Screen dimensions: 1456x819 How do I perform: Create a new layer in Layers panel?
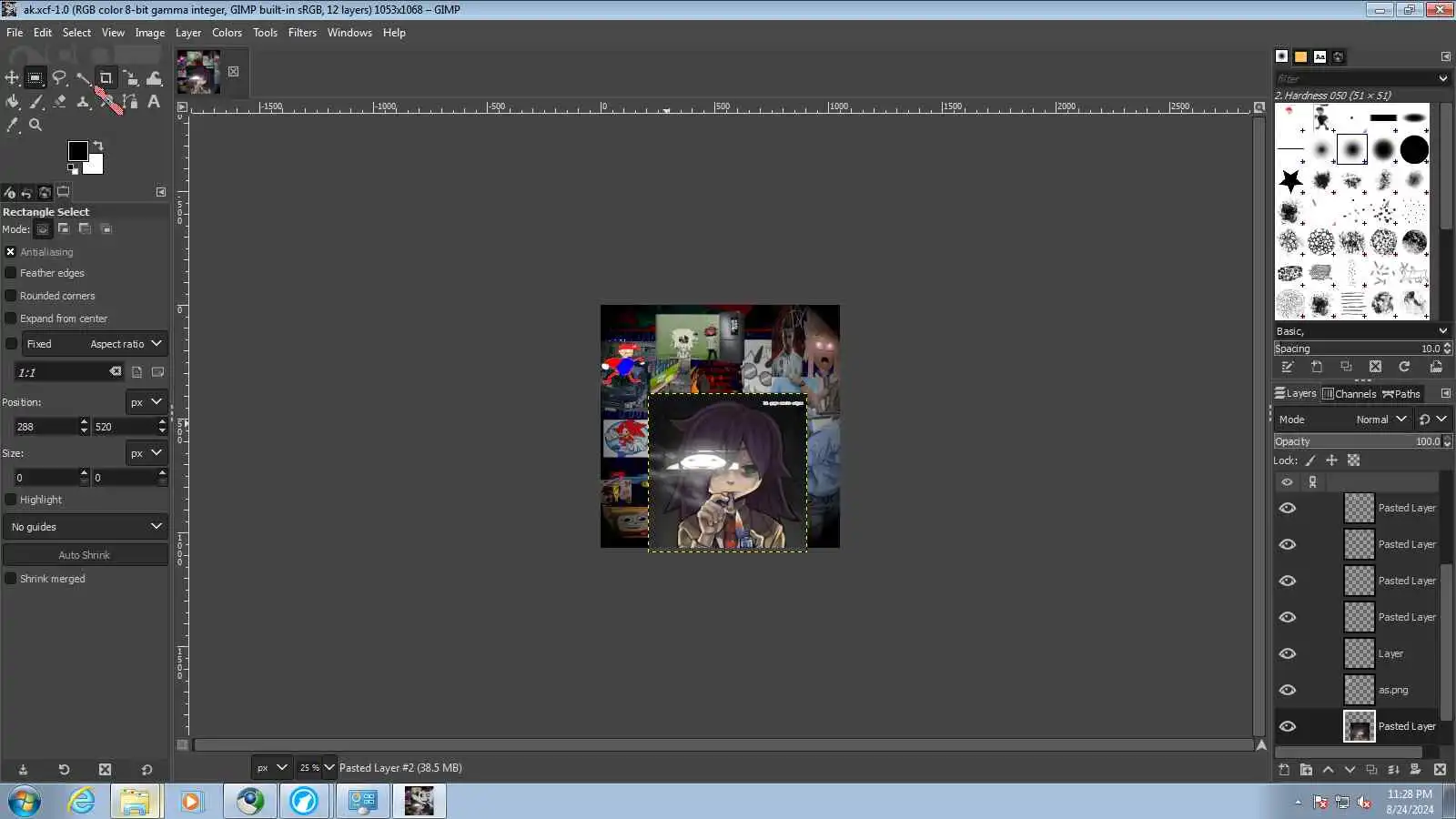(x=1284, y=770)
